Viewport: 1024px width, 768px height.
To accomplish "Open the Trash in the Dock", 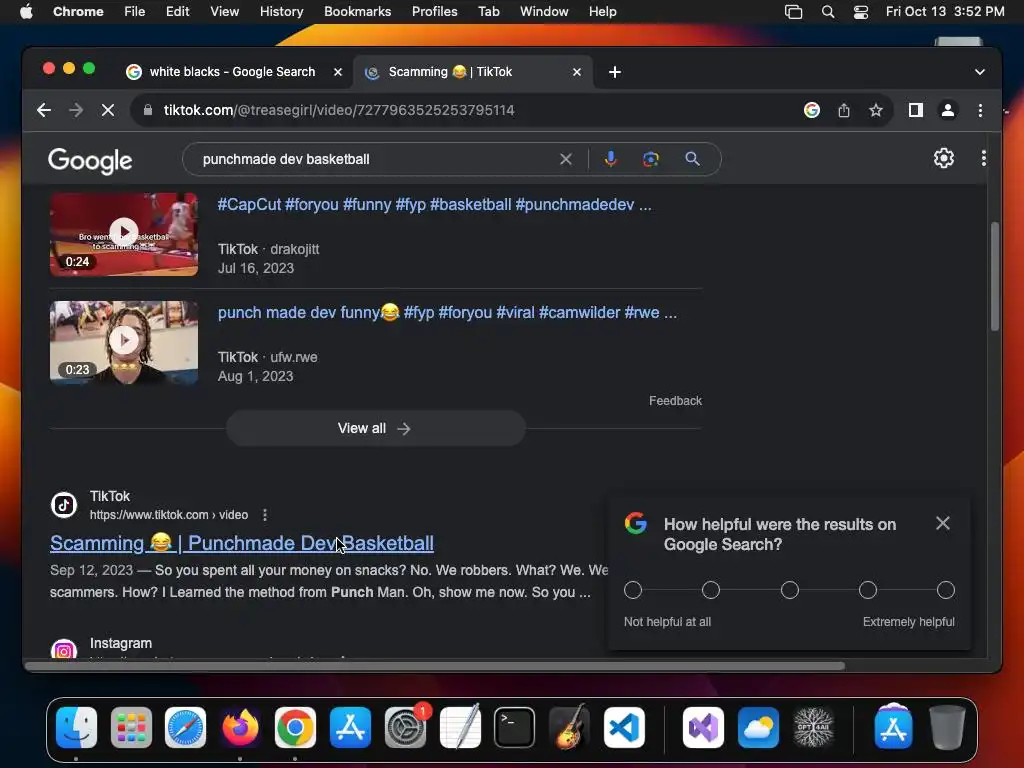I will [x=947, y=727].
